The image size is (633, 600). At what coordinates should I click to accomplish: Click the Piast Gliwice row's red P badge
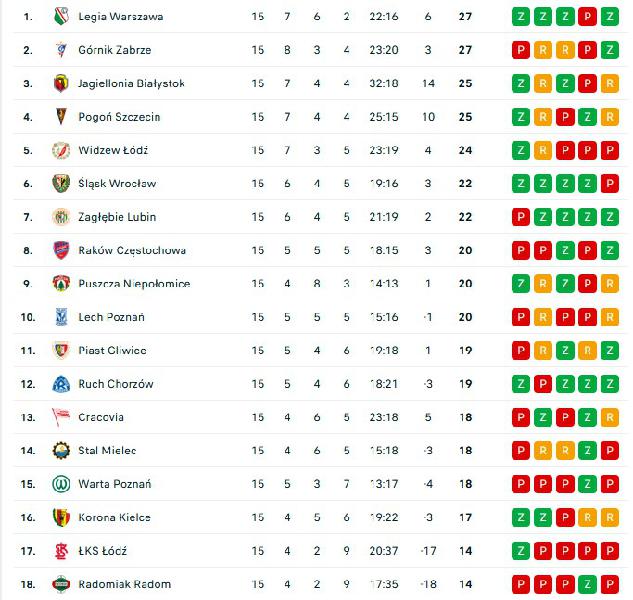click(520, 351)
